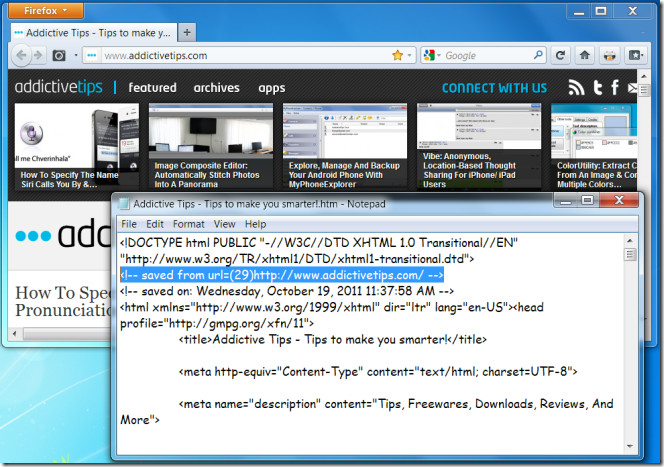Open the Notepad View menu

(x=224, y=224)
